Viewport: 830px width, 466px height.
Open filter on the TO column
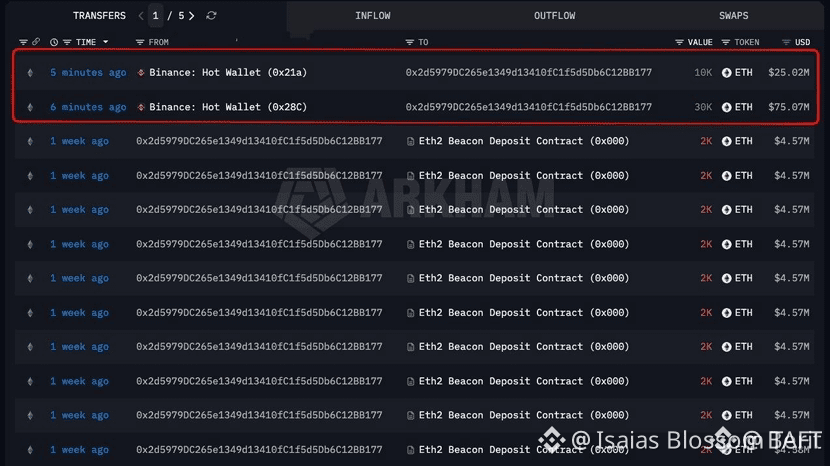pyautogui.click(x=409, y=42)
